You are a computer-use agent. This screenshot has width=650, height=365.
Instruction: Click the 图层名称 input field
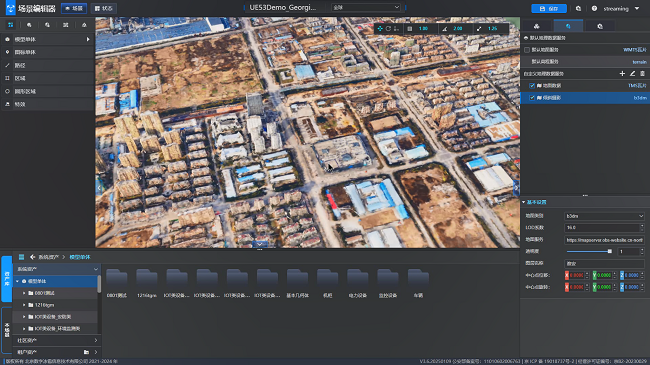pos(604,263)
